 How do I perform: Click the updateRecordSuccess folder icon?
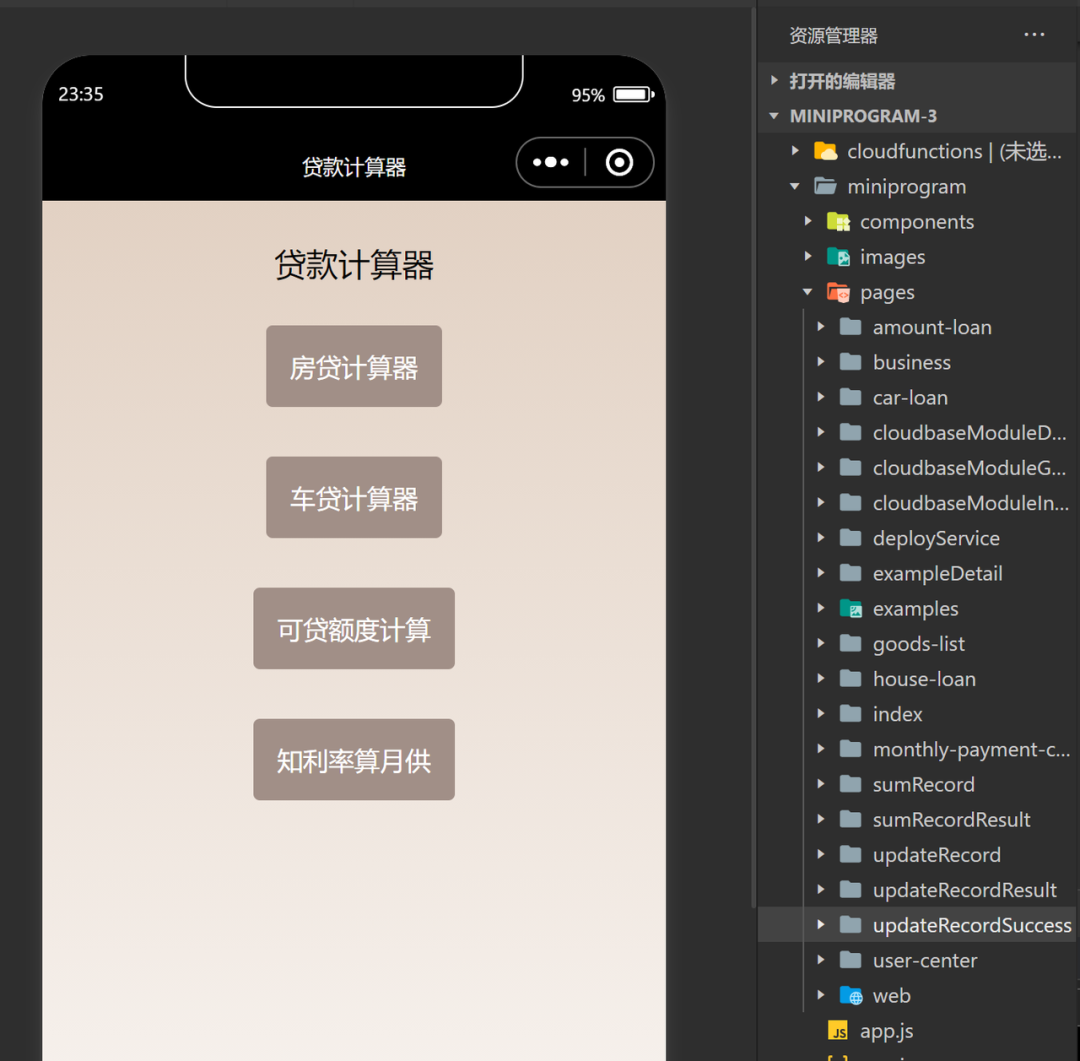click(x=851, y=925)
